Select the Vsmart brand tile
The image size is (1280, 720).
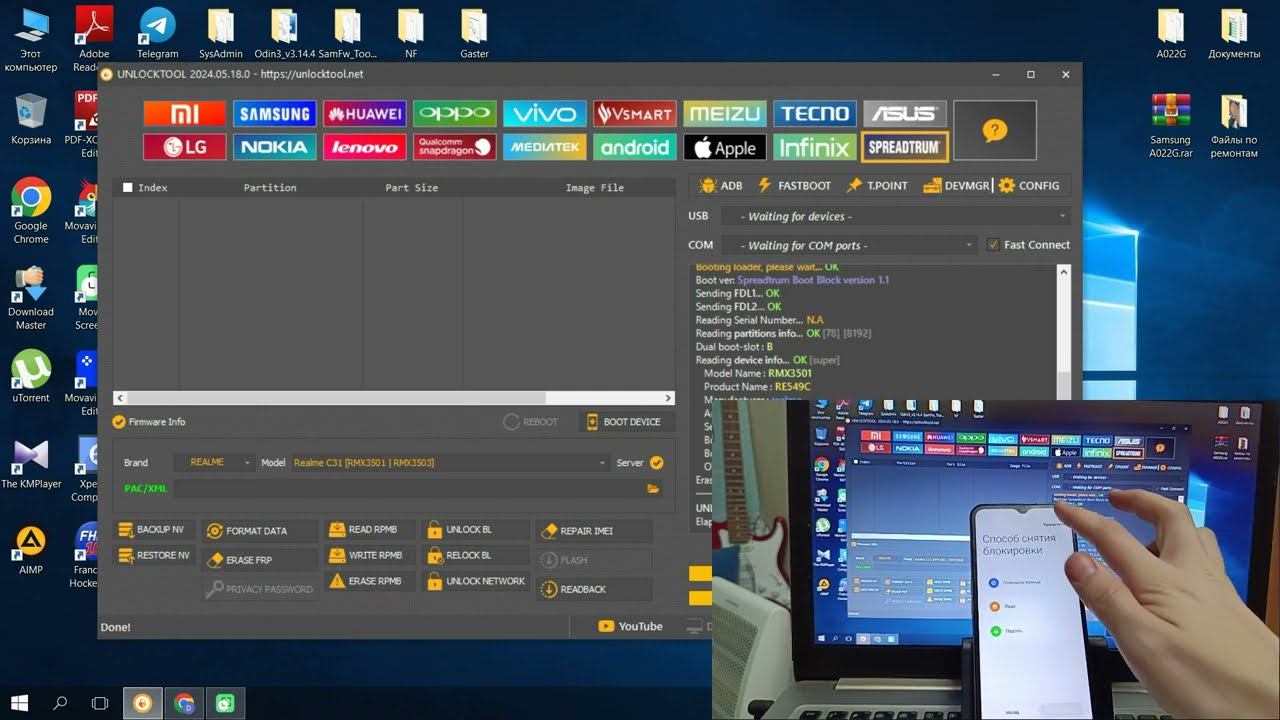[634, 113]
